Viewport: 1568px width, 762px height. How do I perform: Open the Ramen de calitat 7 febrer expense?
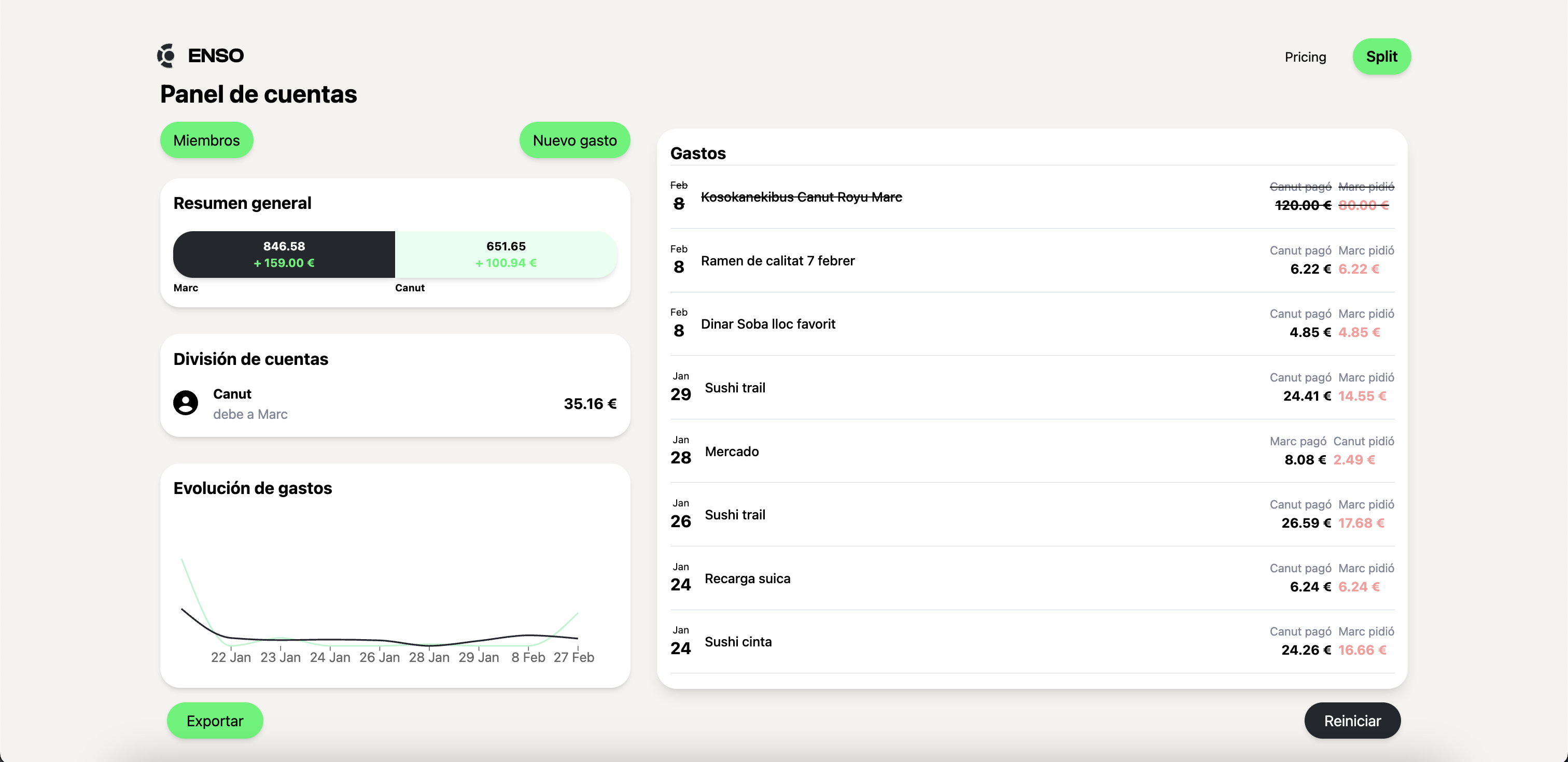[777, 261]
